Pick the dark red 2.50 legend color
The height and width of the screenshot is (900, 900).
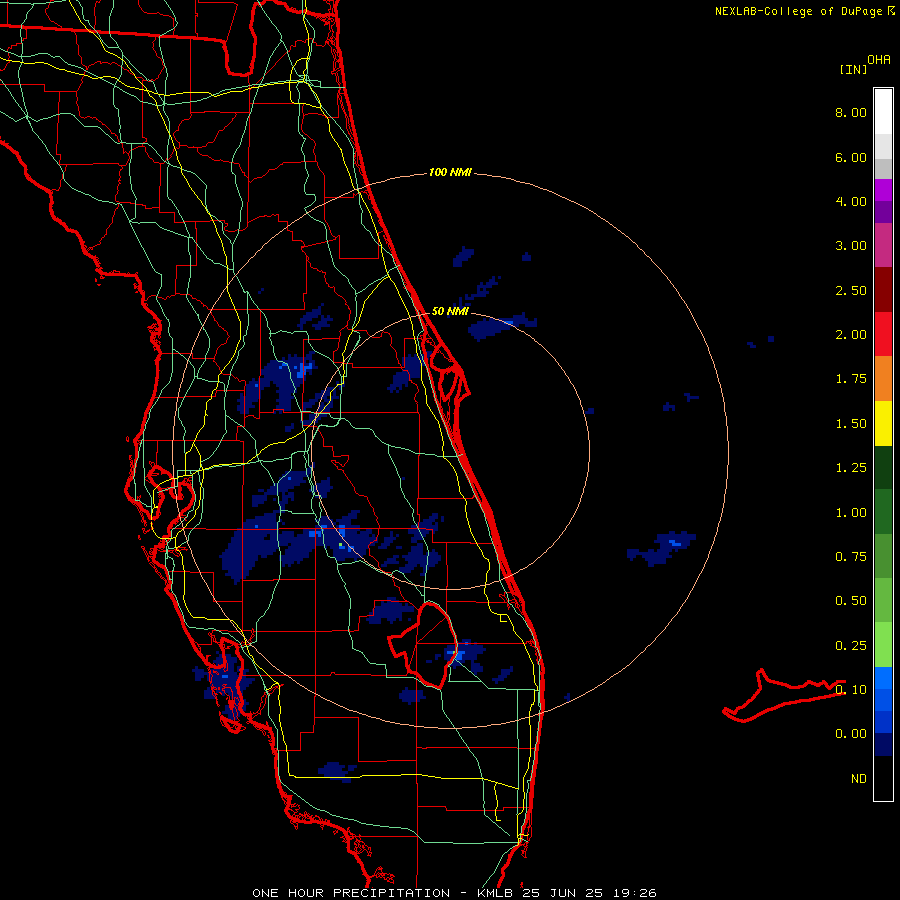click(x=883, y=290)
